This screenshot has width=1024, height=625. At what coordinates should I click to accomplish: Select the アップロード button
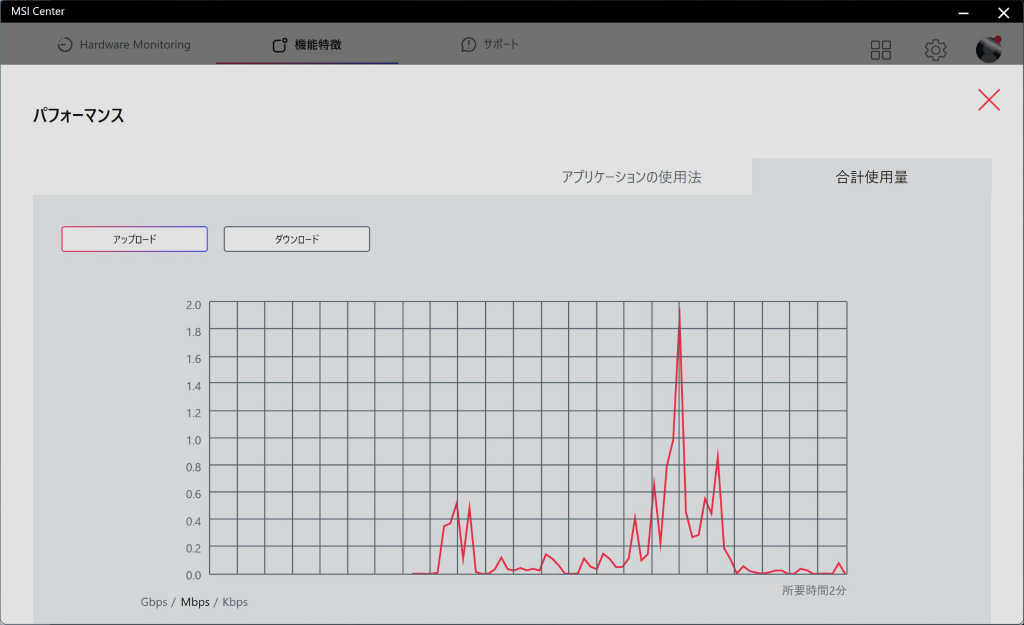pos(135,239)
